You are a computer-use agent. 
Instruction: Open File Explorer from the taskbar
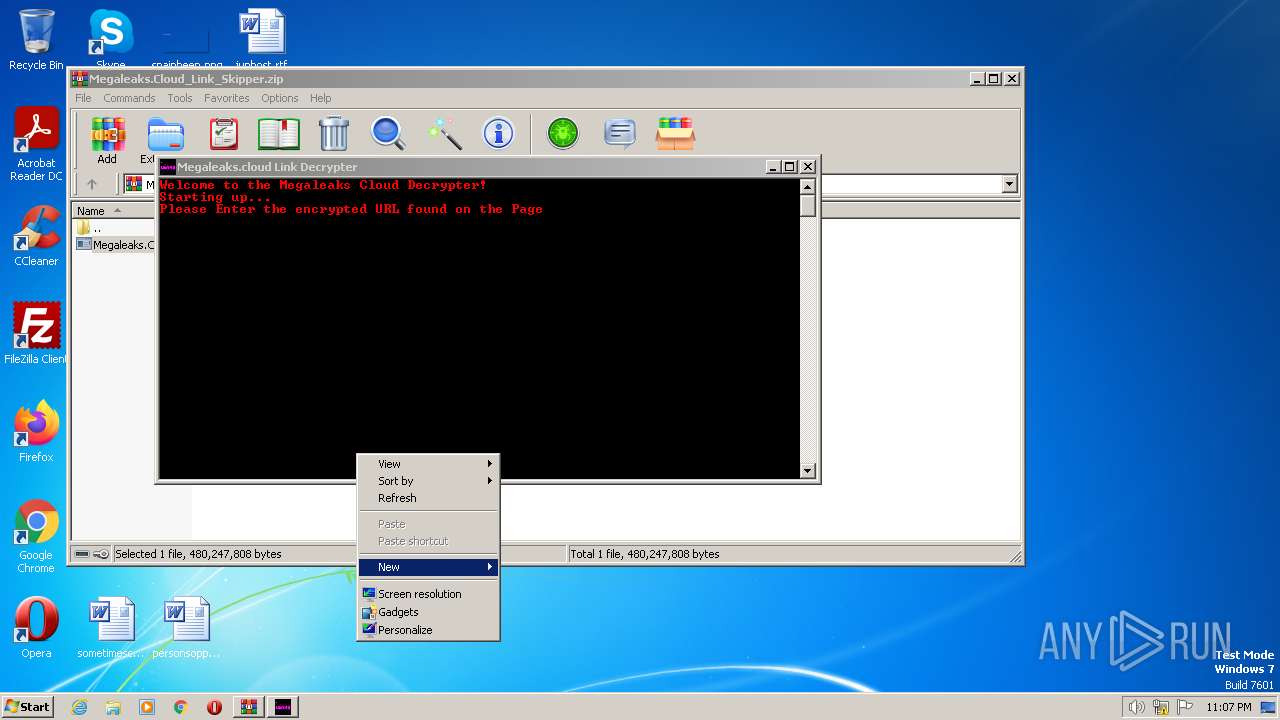click(113, 707)
